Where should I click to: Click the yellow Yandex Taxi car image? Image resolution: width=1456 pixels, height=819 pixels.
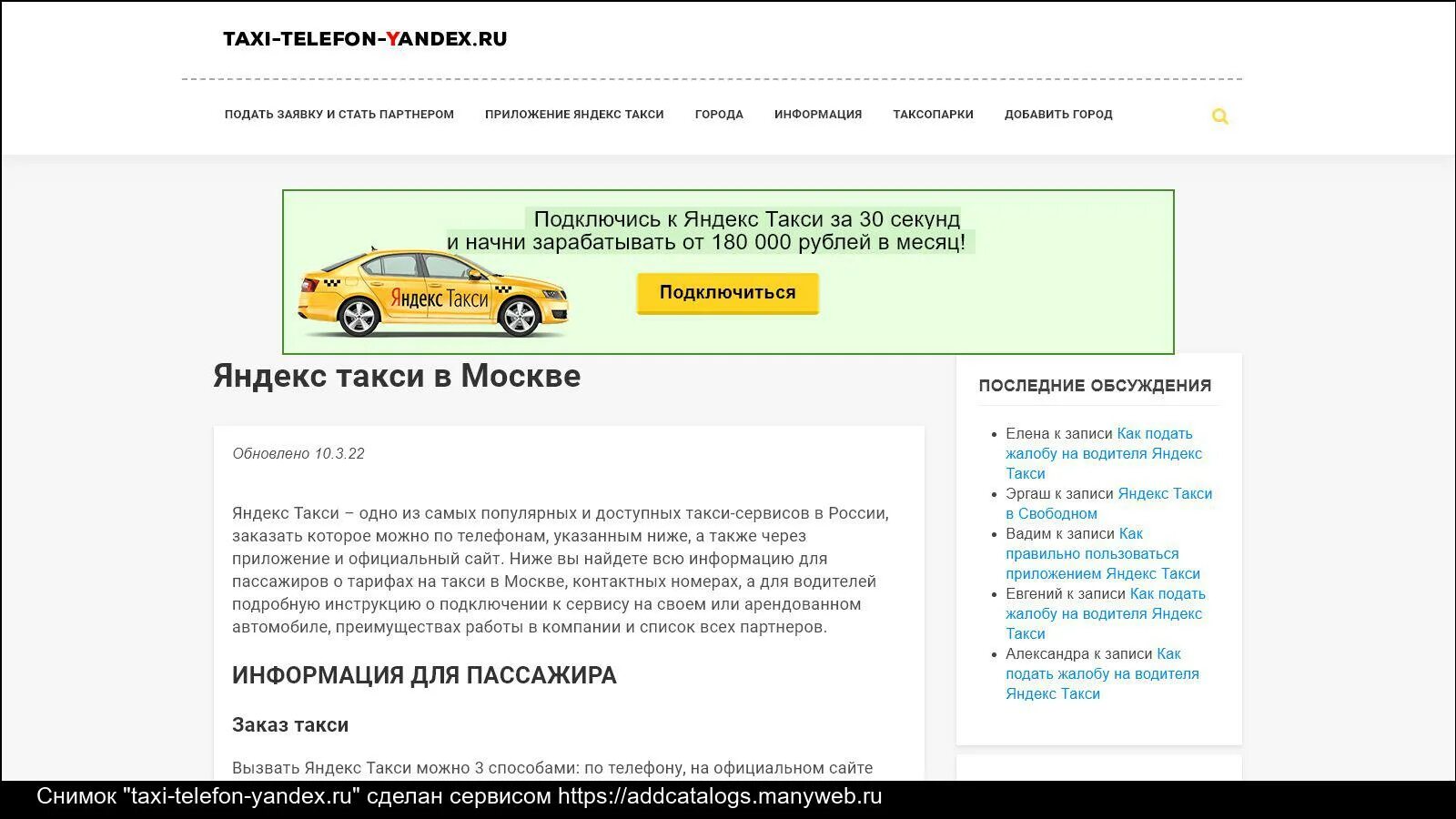[x=434, y=291]
